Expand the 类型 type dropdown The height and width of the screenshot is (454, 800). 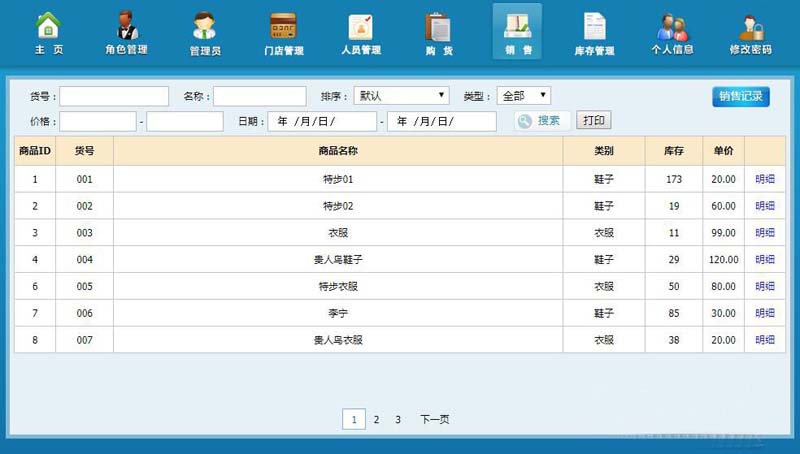pyautogui.click(x=523, y=96)
